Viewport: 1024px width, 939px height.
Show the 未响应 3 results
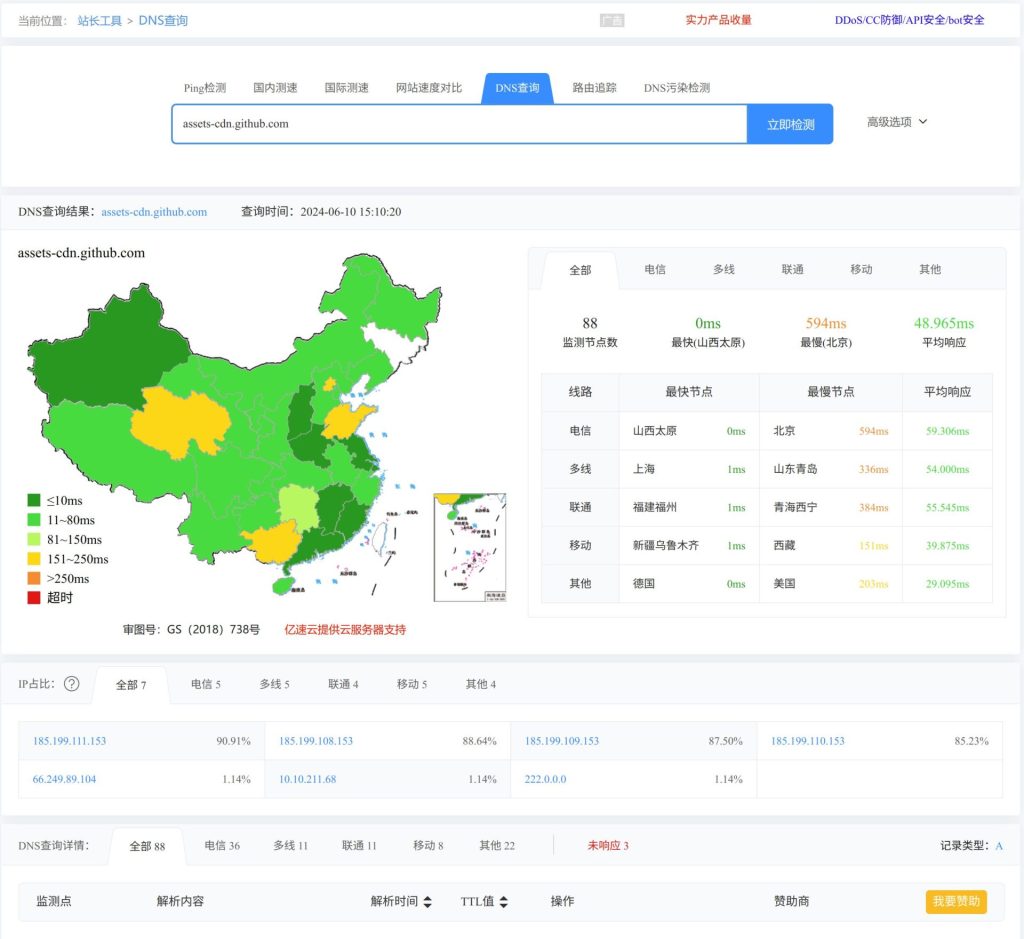tap(608, 846)
